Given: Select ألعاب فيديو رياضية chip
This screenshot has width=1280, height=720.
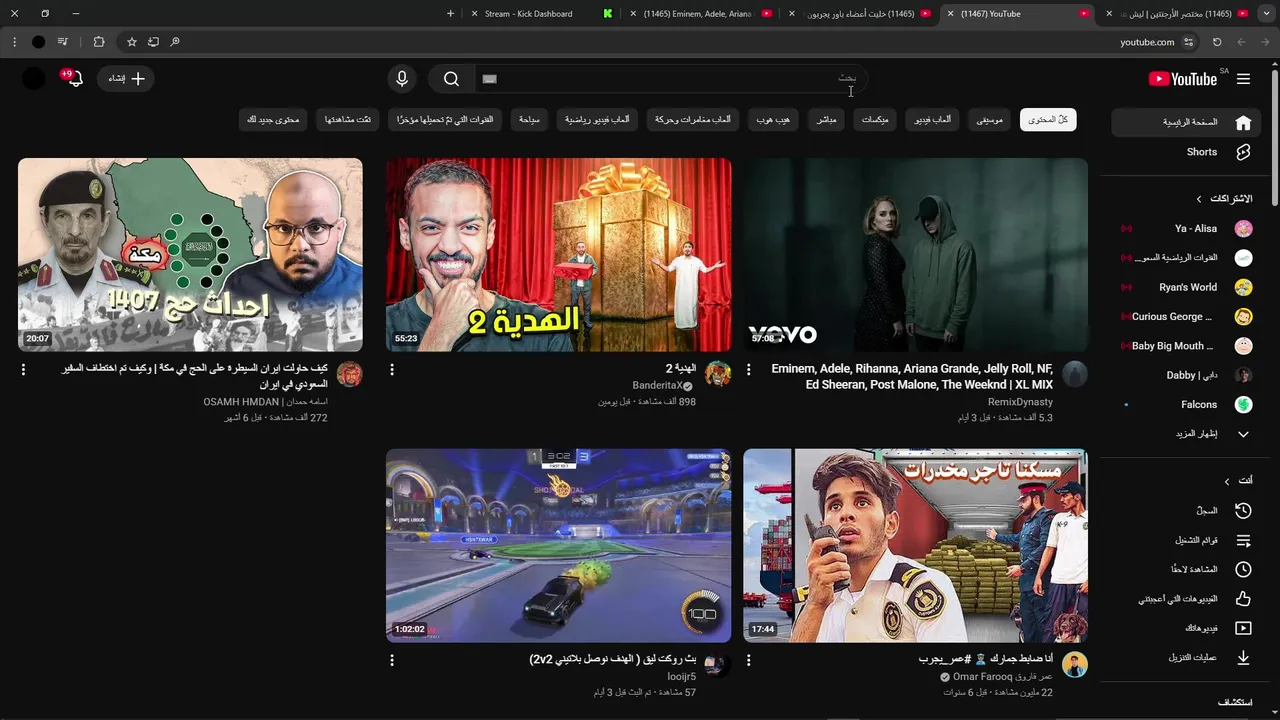Looking at the screenshot, I should pos(597,120).
